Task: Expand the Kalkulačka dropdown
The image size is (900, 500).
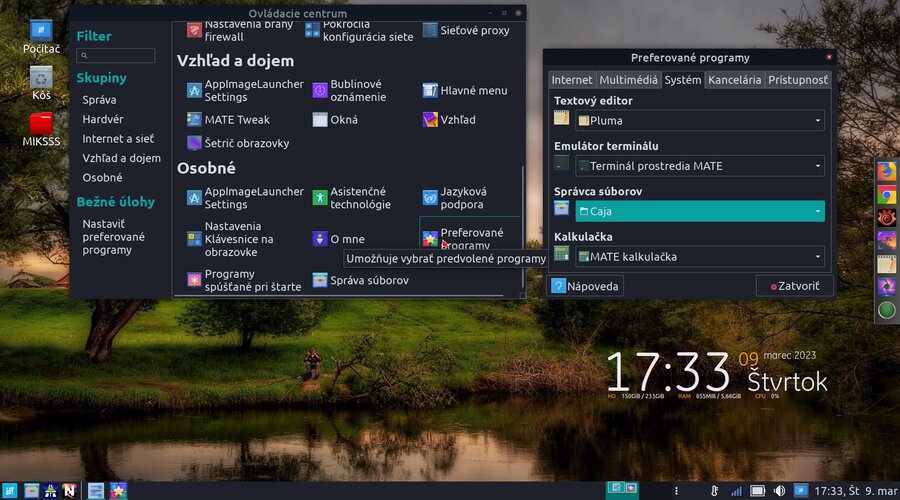Action: 699,257
